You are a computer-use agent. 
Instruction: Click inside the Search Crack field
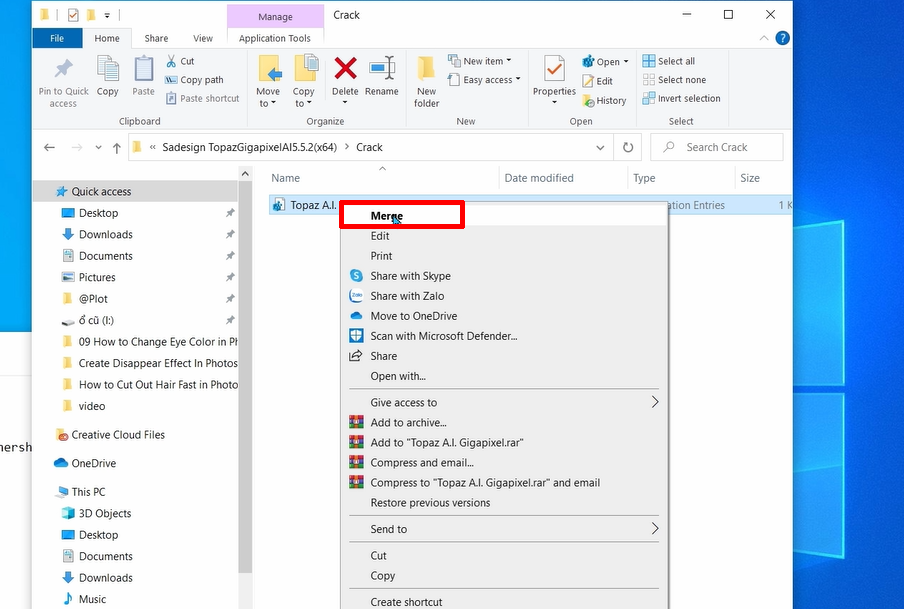(x=717, y=148)
